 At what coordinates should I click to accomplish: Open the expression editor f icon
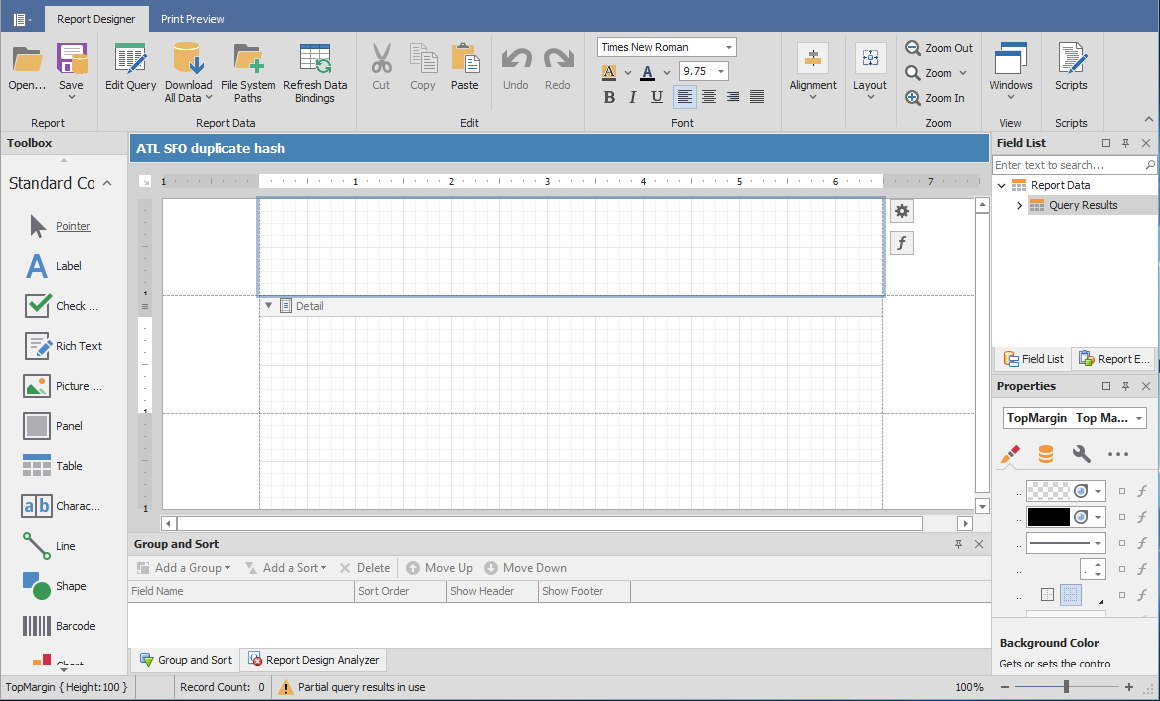tap(902, 242)
